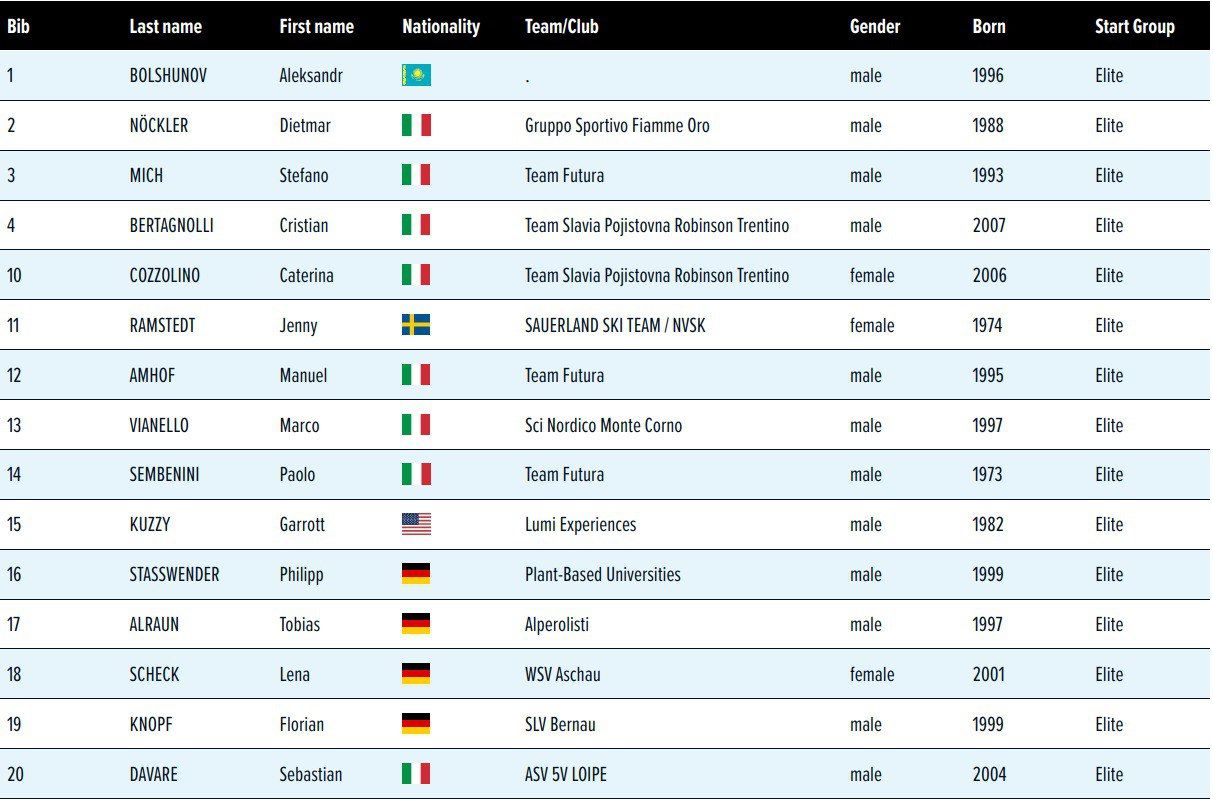Click the Gender column header

point(875,27)
